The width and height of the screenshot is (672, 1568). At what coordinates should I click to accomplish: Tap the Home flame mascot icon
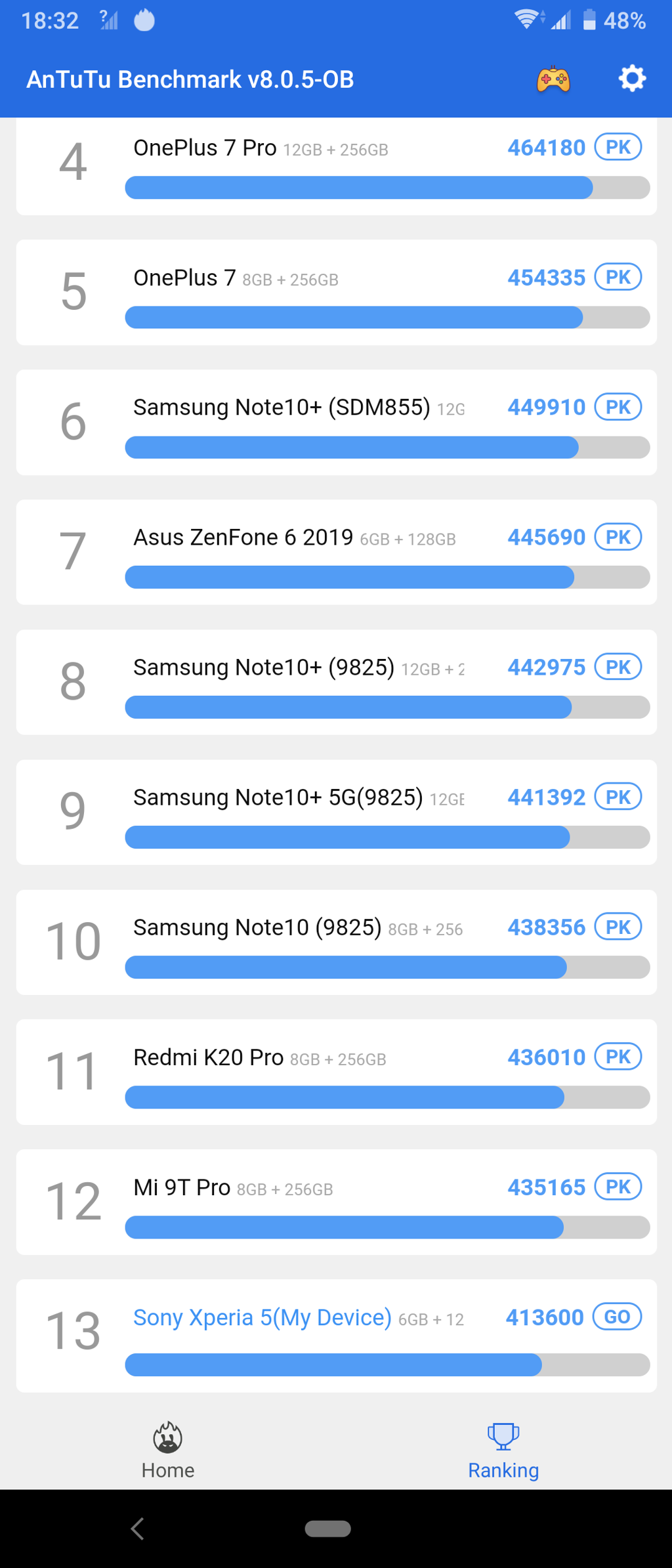click(168, 1437)
